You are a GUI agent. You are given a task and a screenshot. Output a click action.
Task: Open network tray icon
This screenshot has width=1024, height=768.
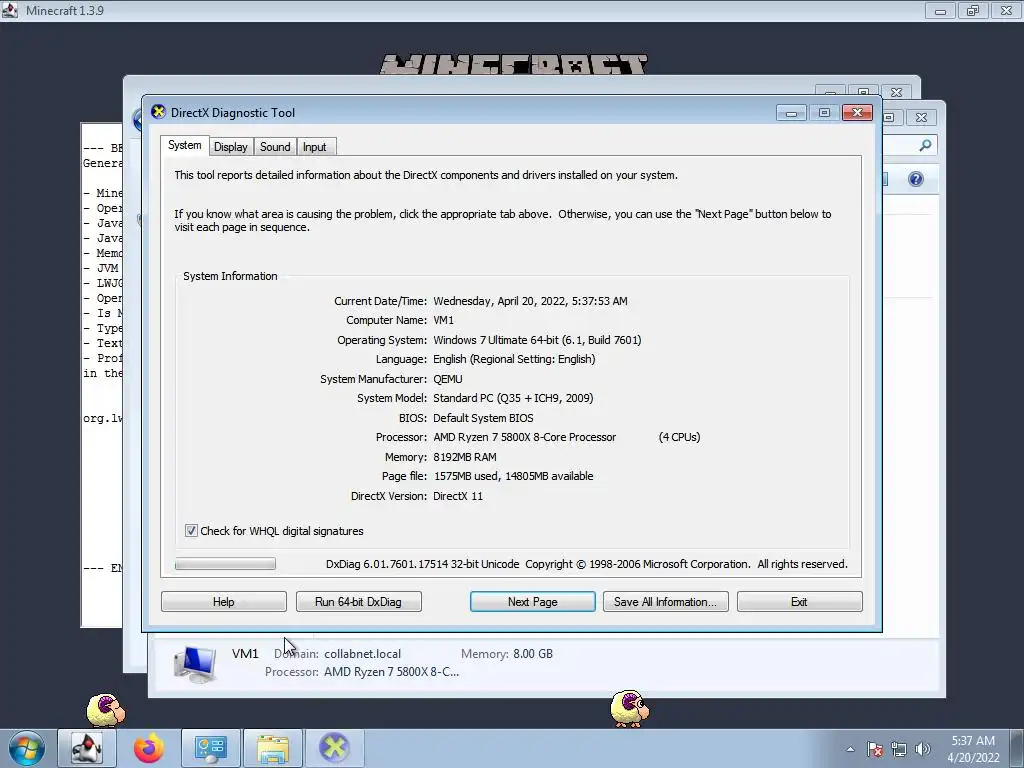(899, 749)
